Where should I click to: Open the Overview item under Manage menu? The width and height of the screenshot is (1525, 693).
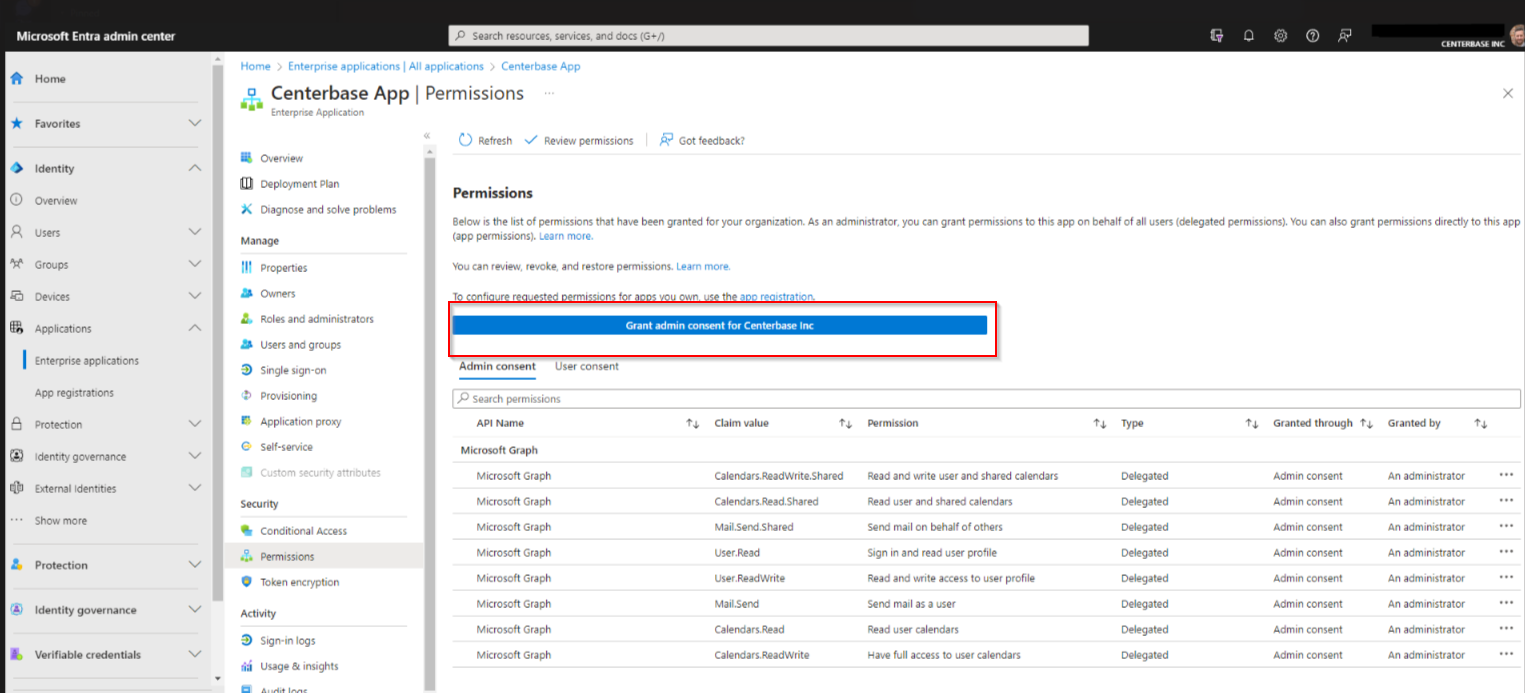(281, 158)
